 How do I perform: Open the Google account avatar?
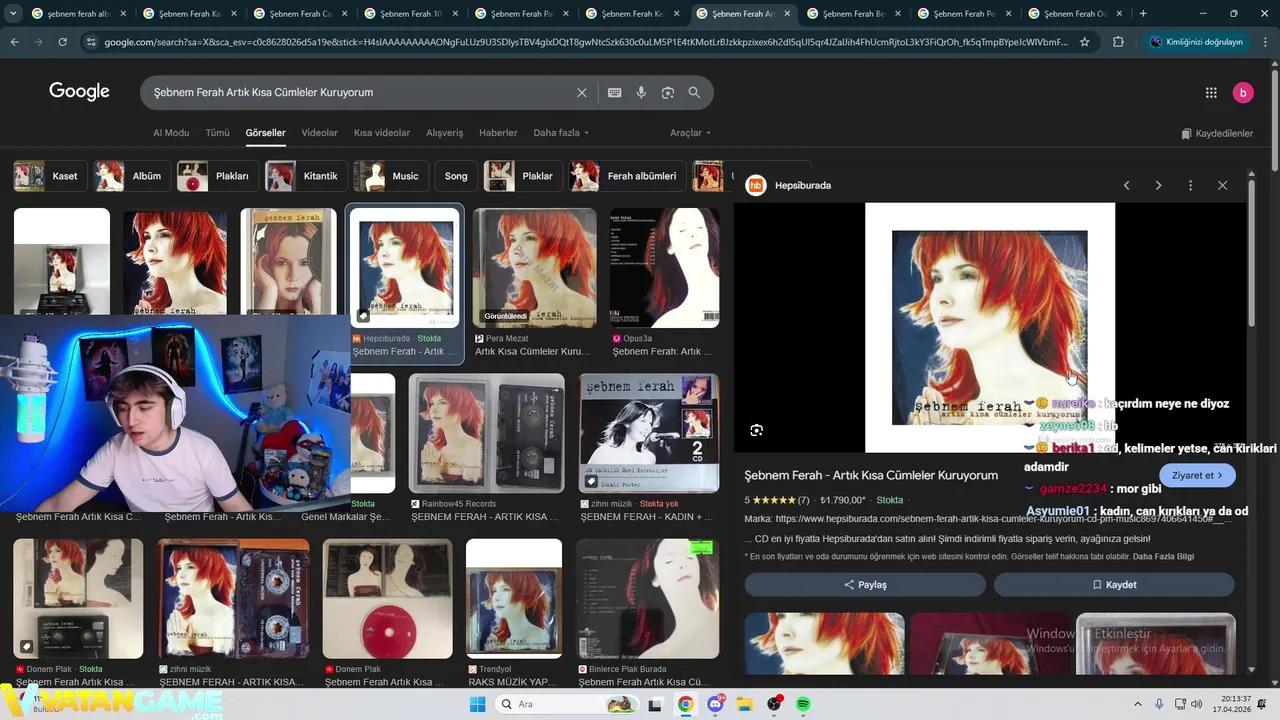[1243, 92]
